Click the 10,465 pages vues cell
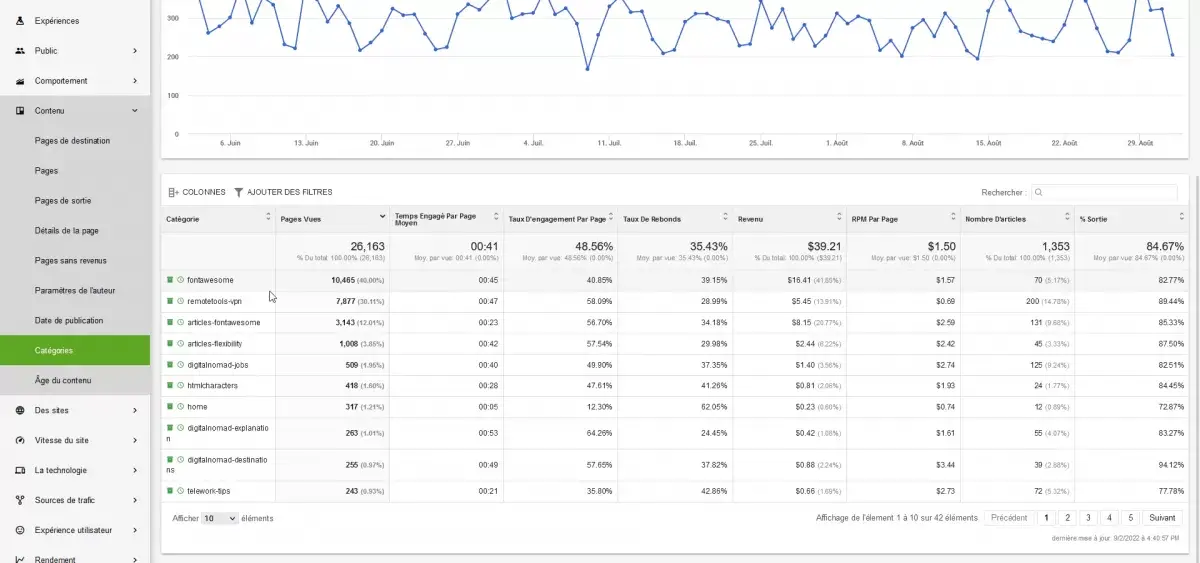The width and height of the screenshot is (1200, 563). click(333, 280)
